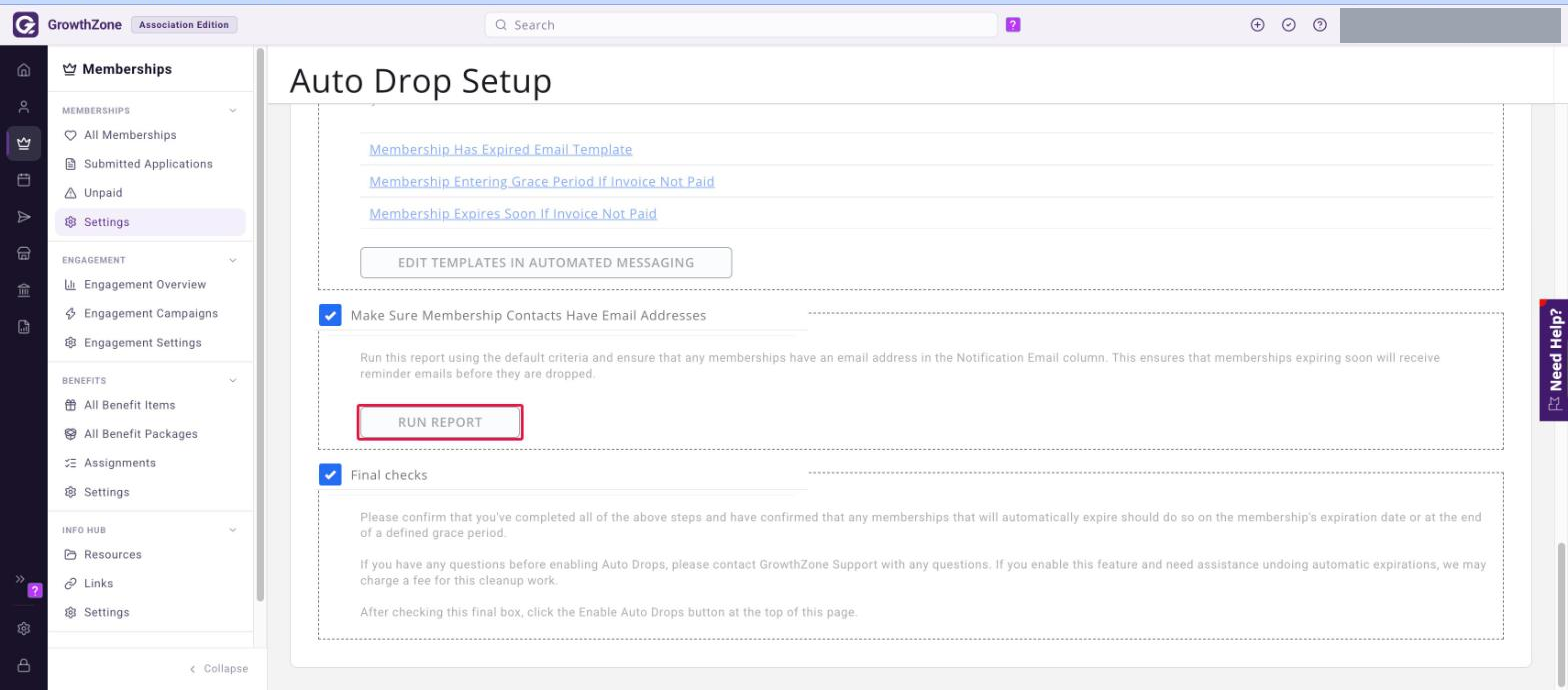
Task: Open Engagement Campaigns
Action: (150, 314)
